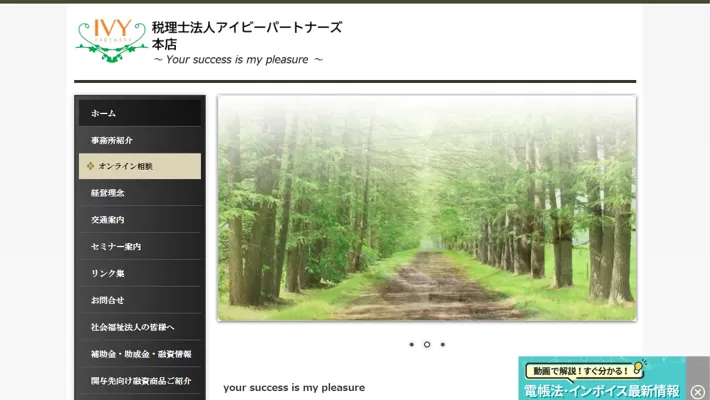The image size is (710, 400).
Task: Open 交通案内 in the sidebar
Action: coord(140,220)
